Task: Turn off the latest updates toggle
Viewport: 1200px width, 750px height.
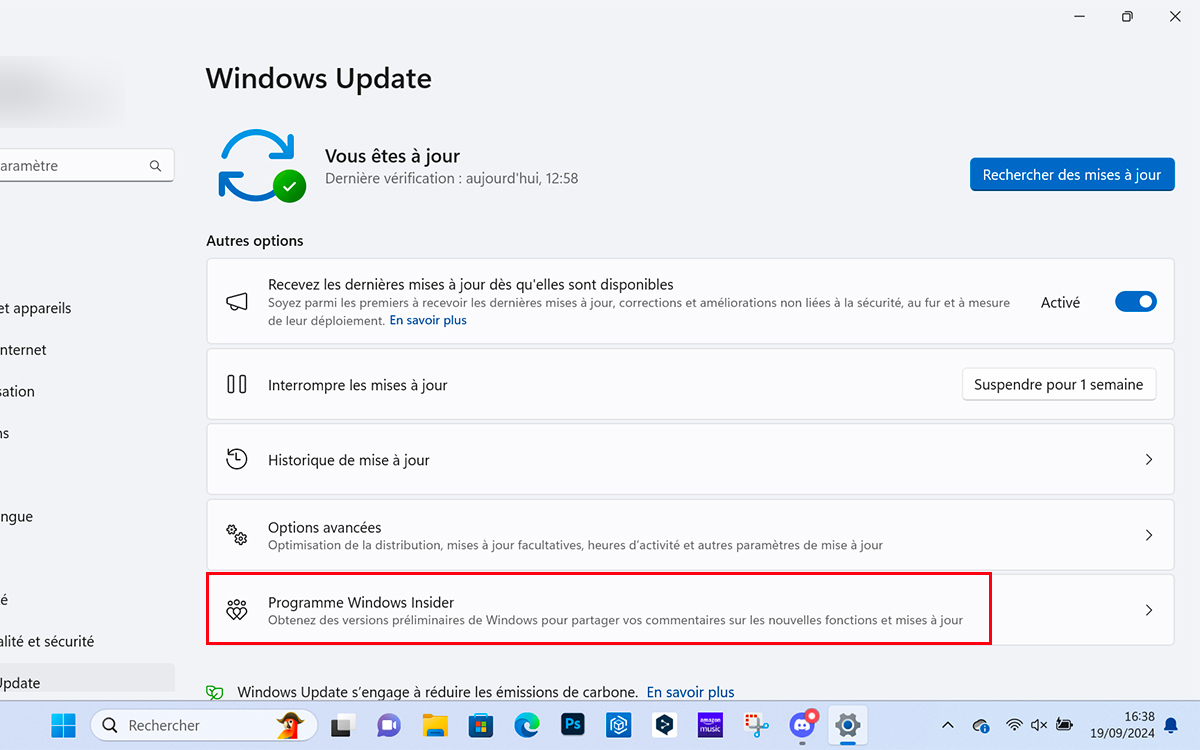Action: point(1136,302)
